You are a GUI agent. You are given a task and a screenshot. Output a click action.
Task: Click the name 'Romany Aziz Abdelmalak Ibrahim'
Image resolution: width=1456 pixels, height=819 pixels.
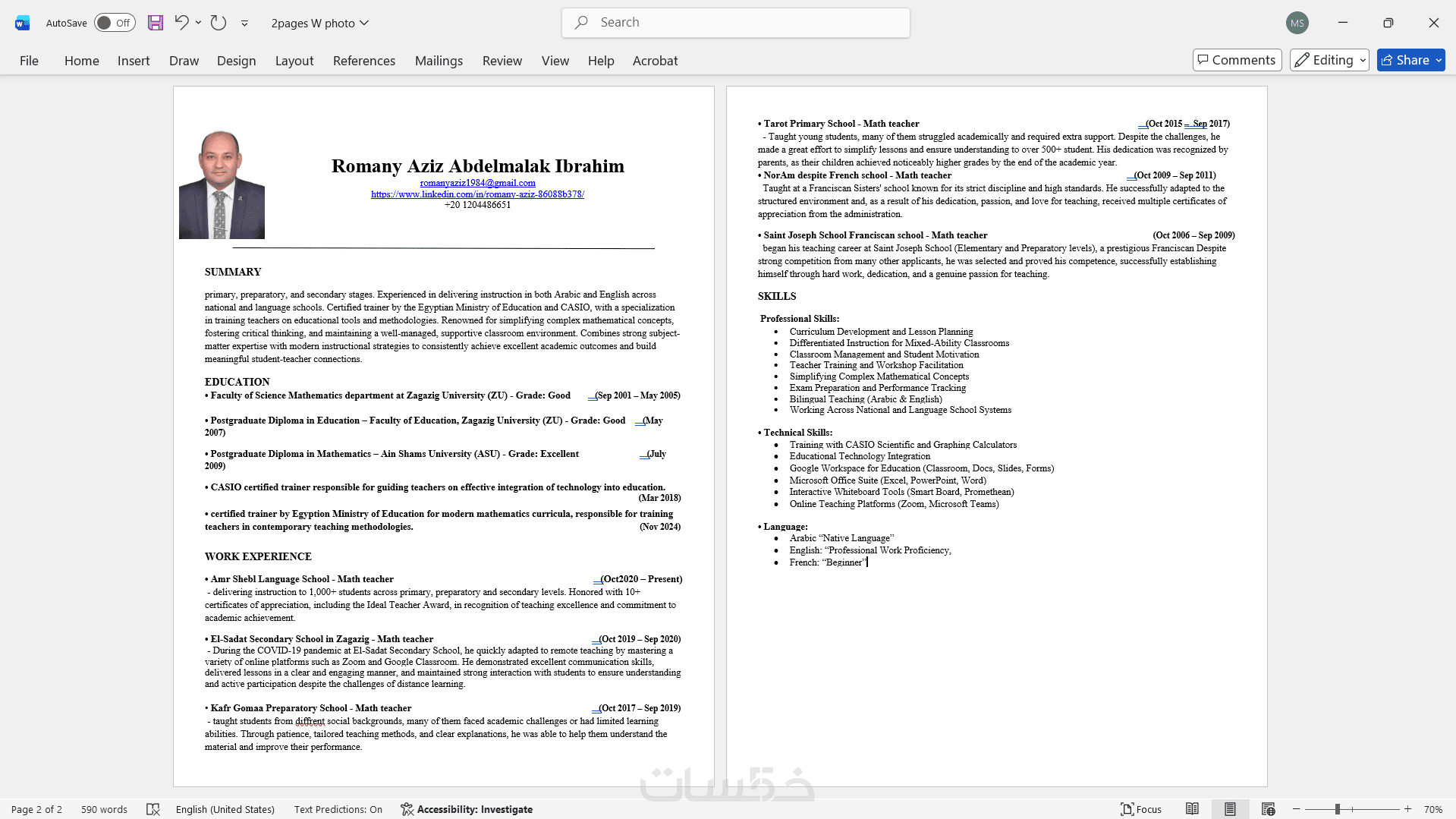coord(478,166)
